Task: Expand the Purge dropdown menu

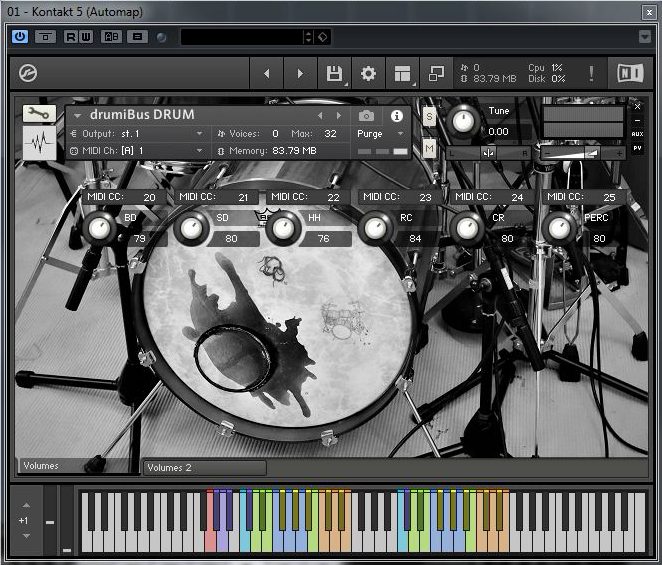Action: (380, 134)
